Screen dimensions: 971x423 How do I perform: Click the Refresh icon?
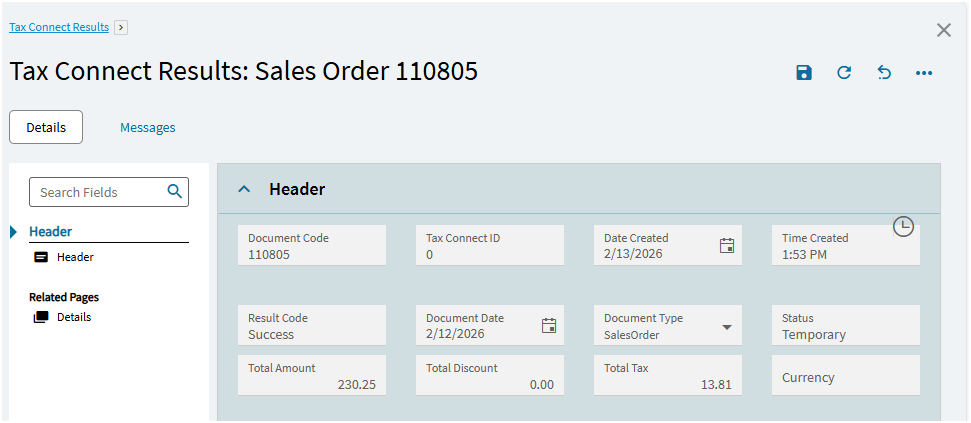(844, 72)
